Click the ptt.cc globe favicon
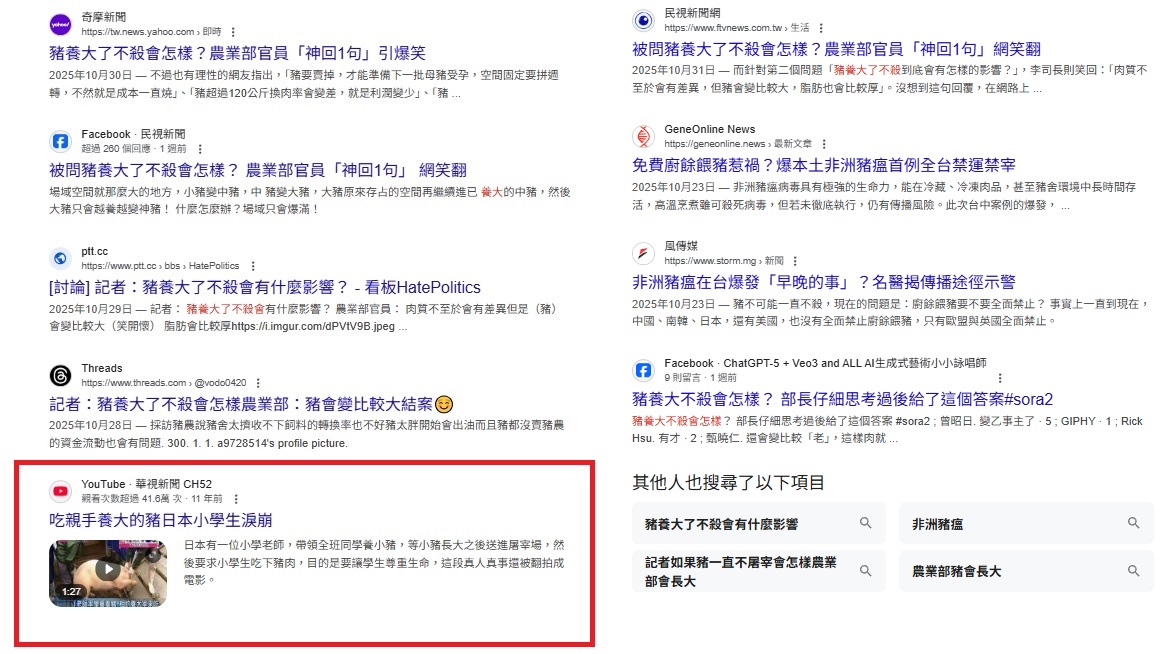Screen dimensions: 1175x654 (60, 258)
